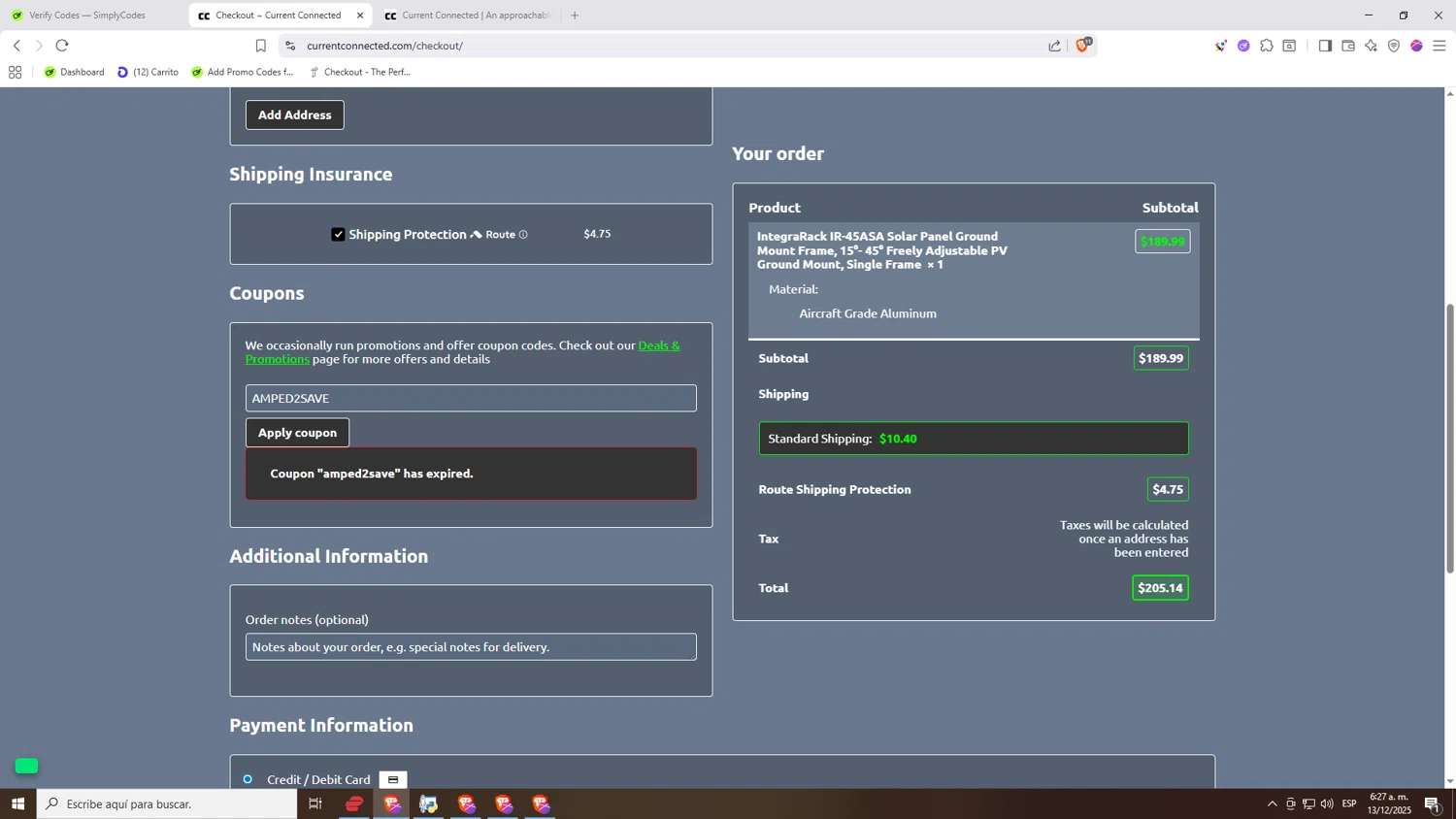Open the Checkout - The Perf... bookmark
The width and height of the screenshot is (1456, 819).
[x=360, y=72]
